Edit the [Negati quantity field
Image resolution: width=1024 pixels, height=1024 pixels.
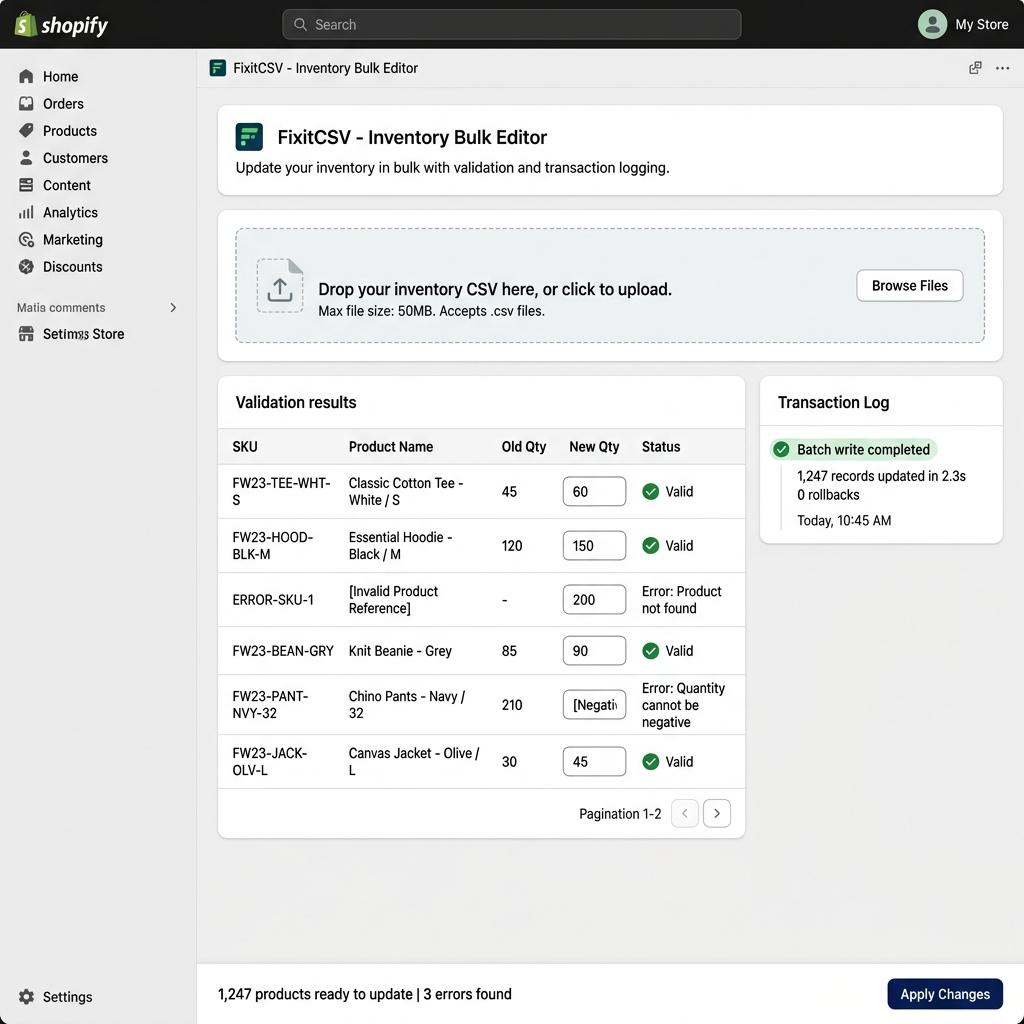[594, 705]
